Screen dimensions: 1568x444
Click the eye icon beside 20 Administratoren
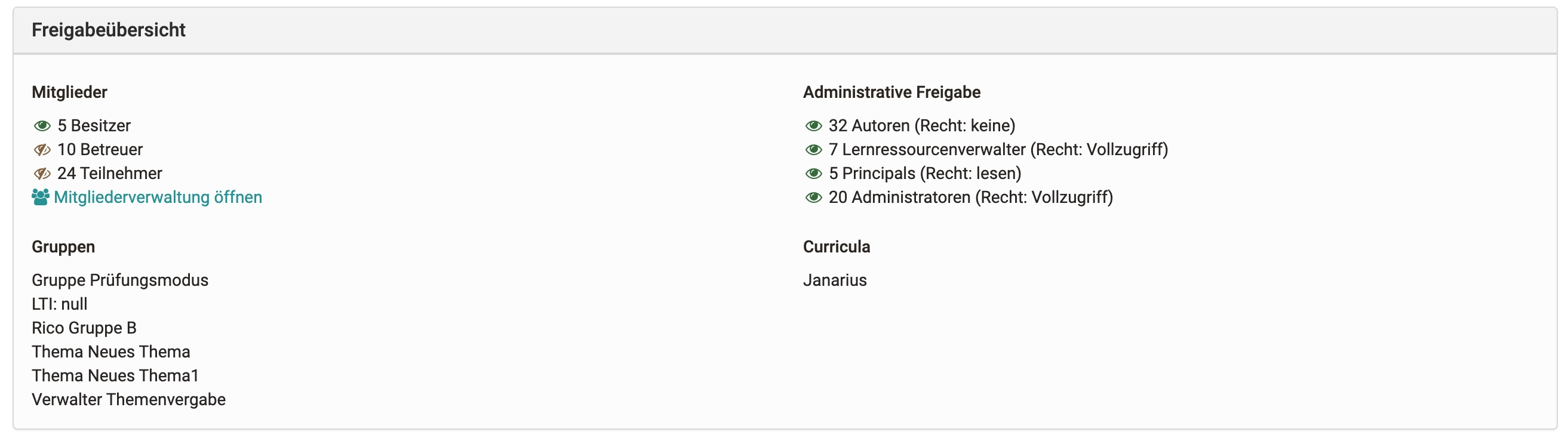coord(813,198)
